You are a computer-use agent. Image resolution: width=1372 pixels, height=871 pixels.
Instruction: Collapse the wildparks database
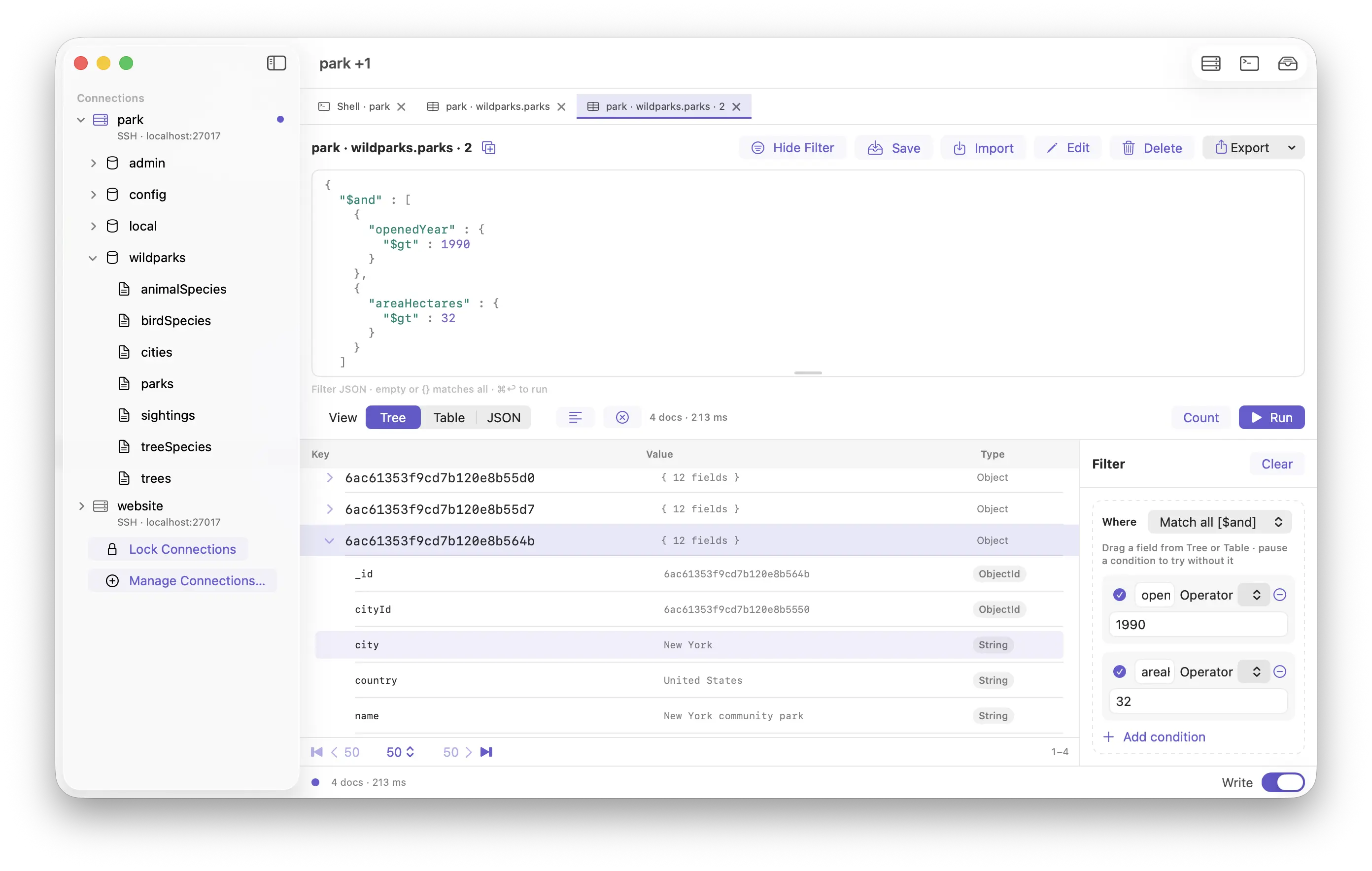94,258
